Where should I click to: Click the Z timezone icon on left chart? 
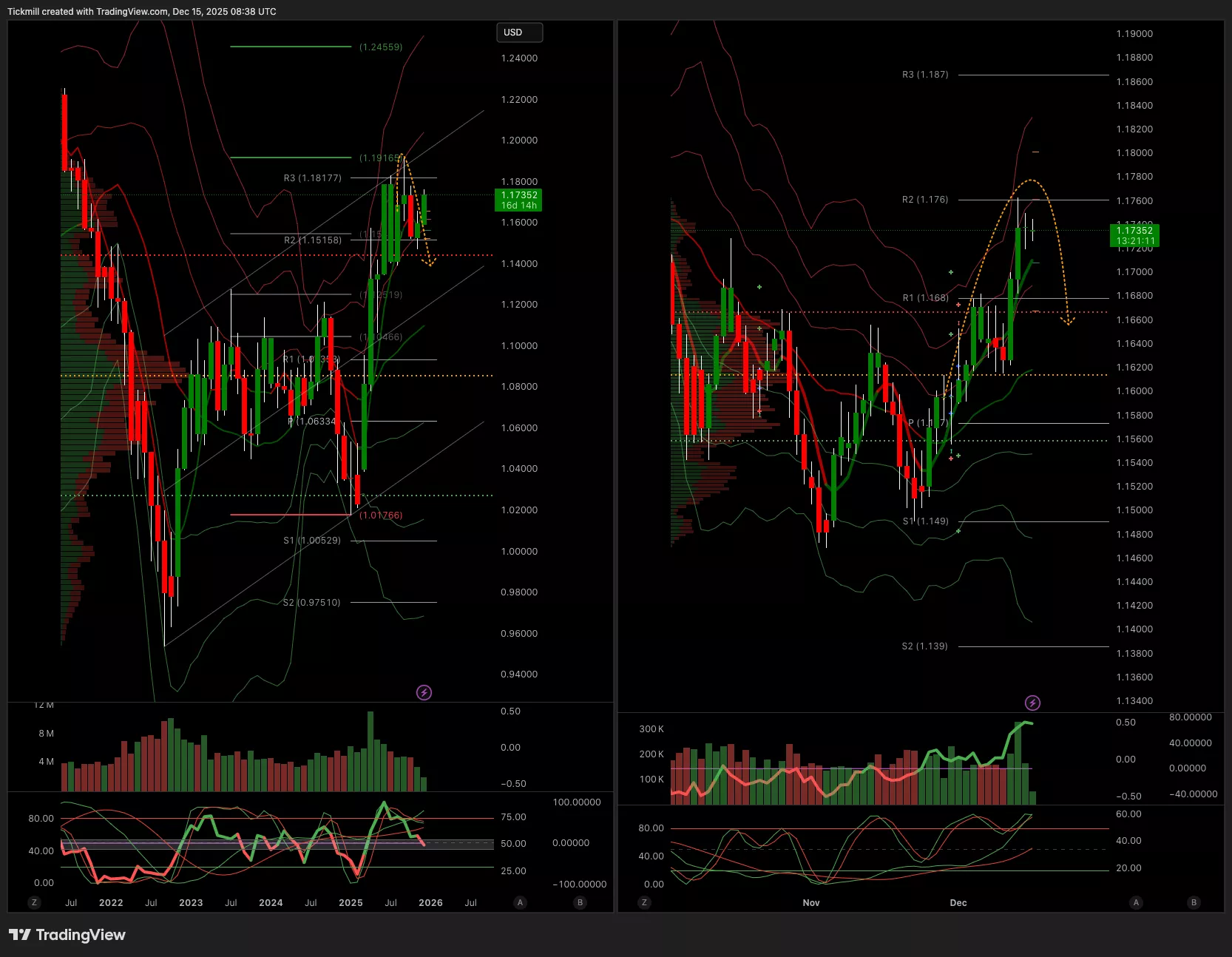pos(34,902)
